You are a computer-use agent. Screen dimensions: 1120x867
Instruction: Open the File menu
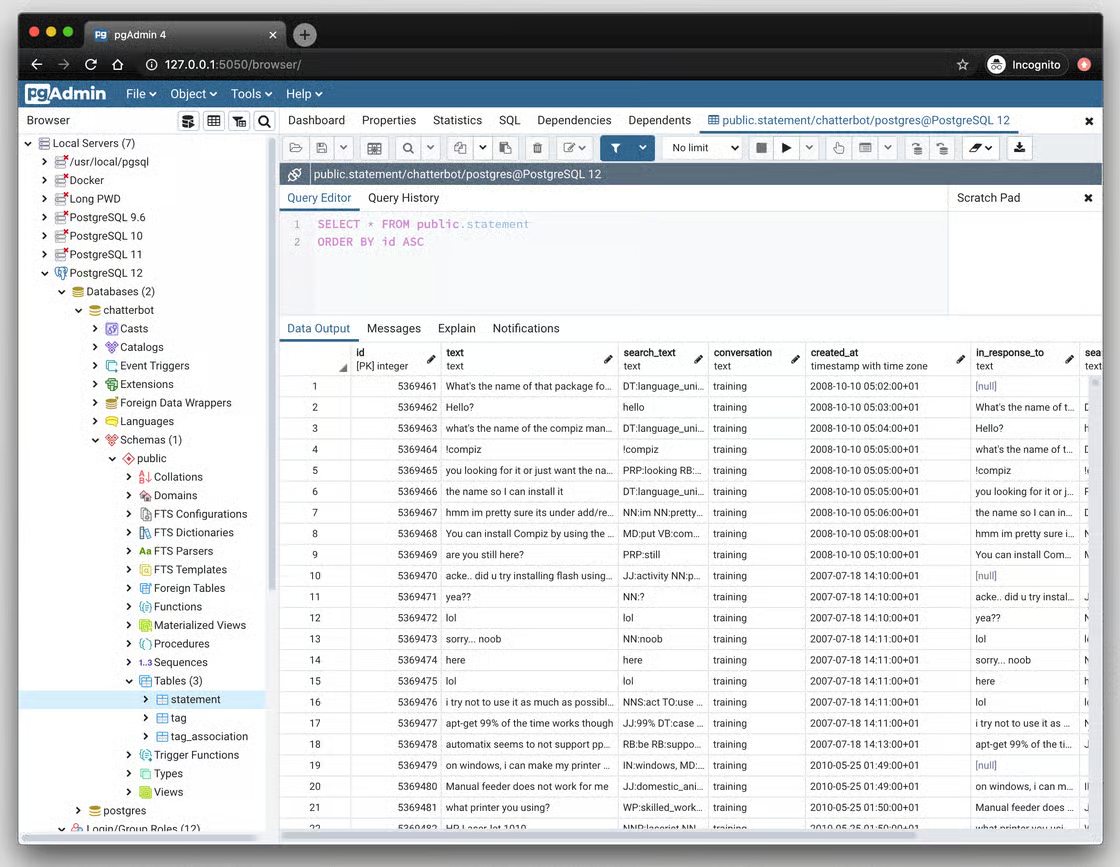141,94
